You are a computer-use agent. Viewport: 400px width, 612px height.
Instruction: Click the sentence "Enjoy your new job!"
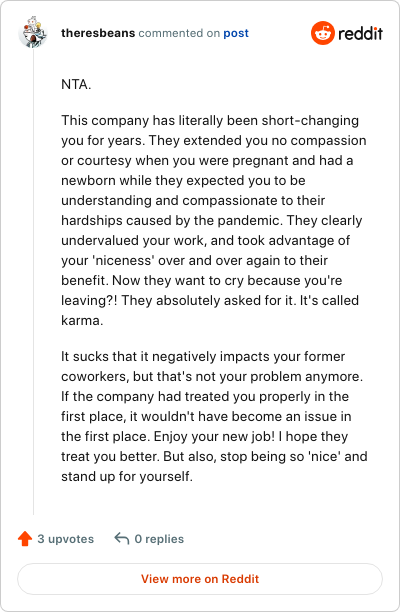(x=214, y=436)
